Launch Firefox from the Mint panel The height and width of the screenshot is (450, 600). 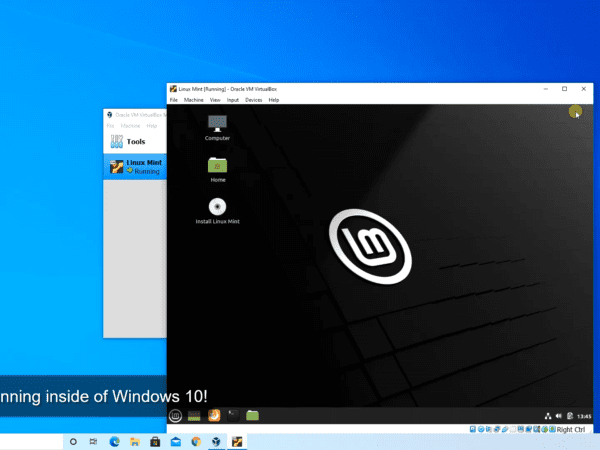(x=214, y=416)
